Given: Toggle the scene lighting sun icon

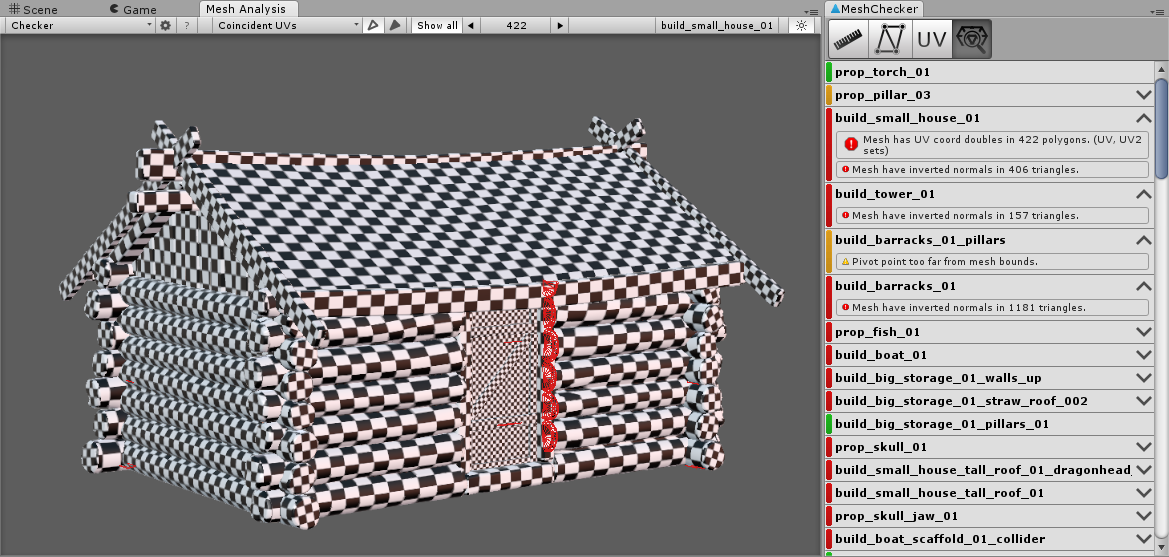Looking at the screenshot, I should (x=799, y=25).
